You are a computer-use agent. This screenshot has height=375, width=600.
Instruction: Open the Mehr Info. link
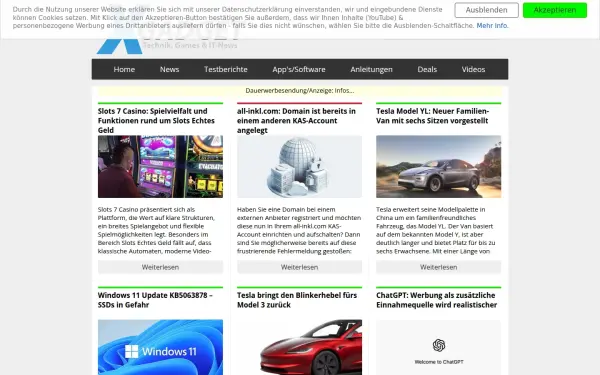coord(492,26)
